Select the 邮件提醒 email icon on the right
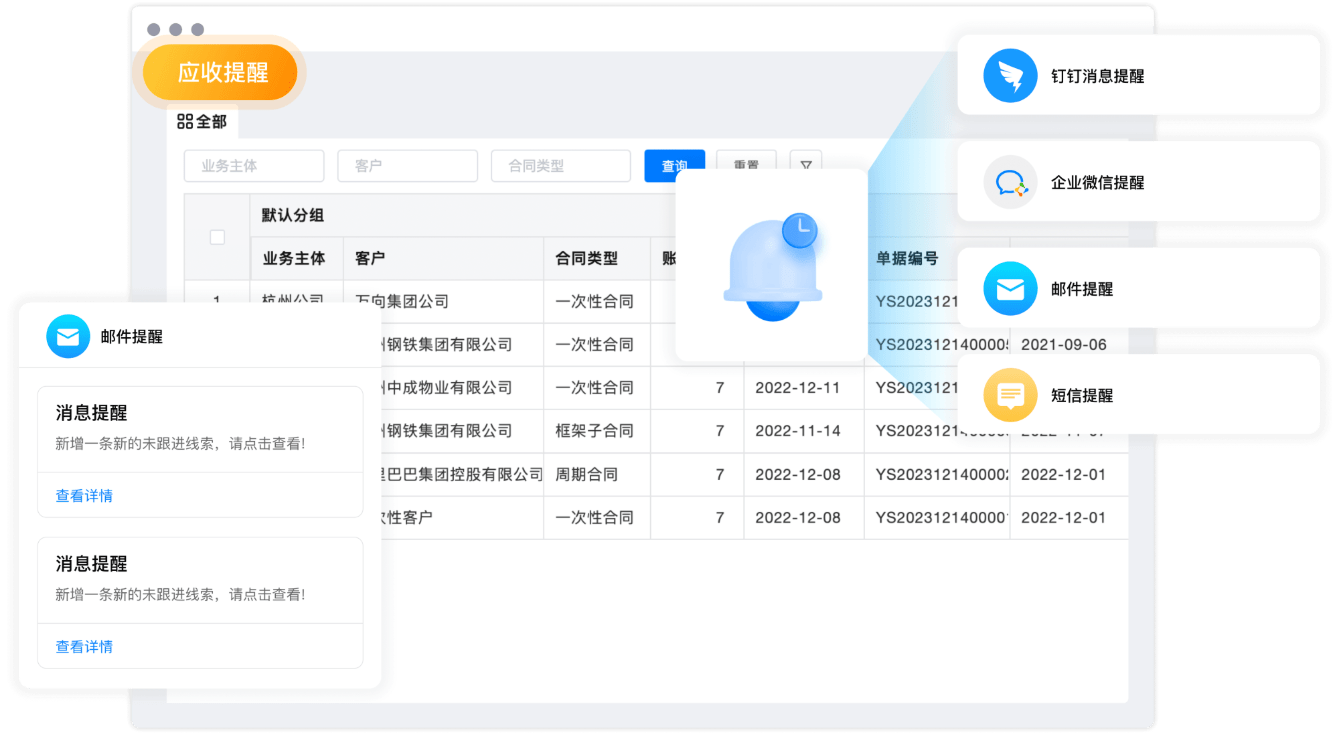1339x734 pixels. pos(1009,288)
